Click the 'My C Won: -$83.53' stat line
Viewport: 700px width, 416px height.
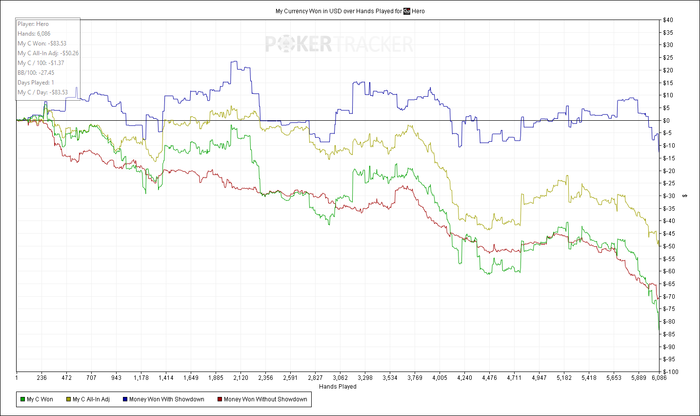(x=42, y=44)
